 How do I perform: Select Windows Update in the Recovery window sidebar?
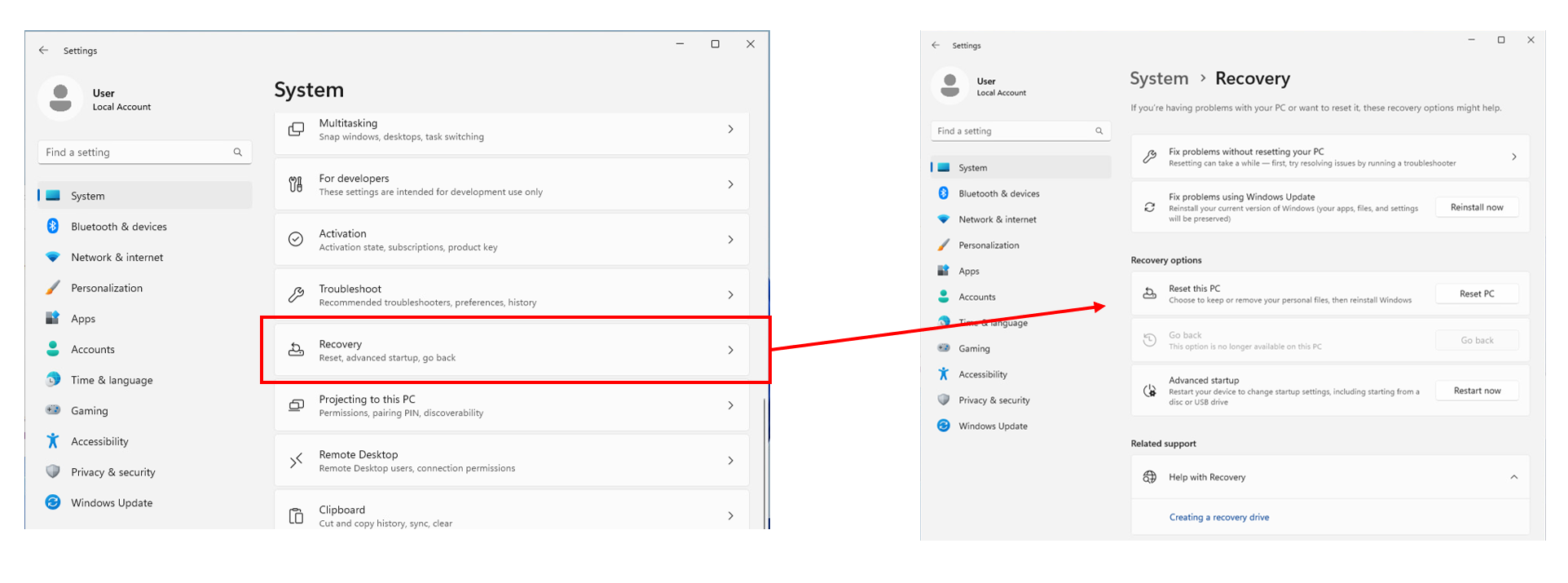point(992,426)
